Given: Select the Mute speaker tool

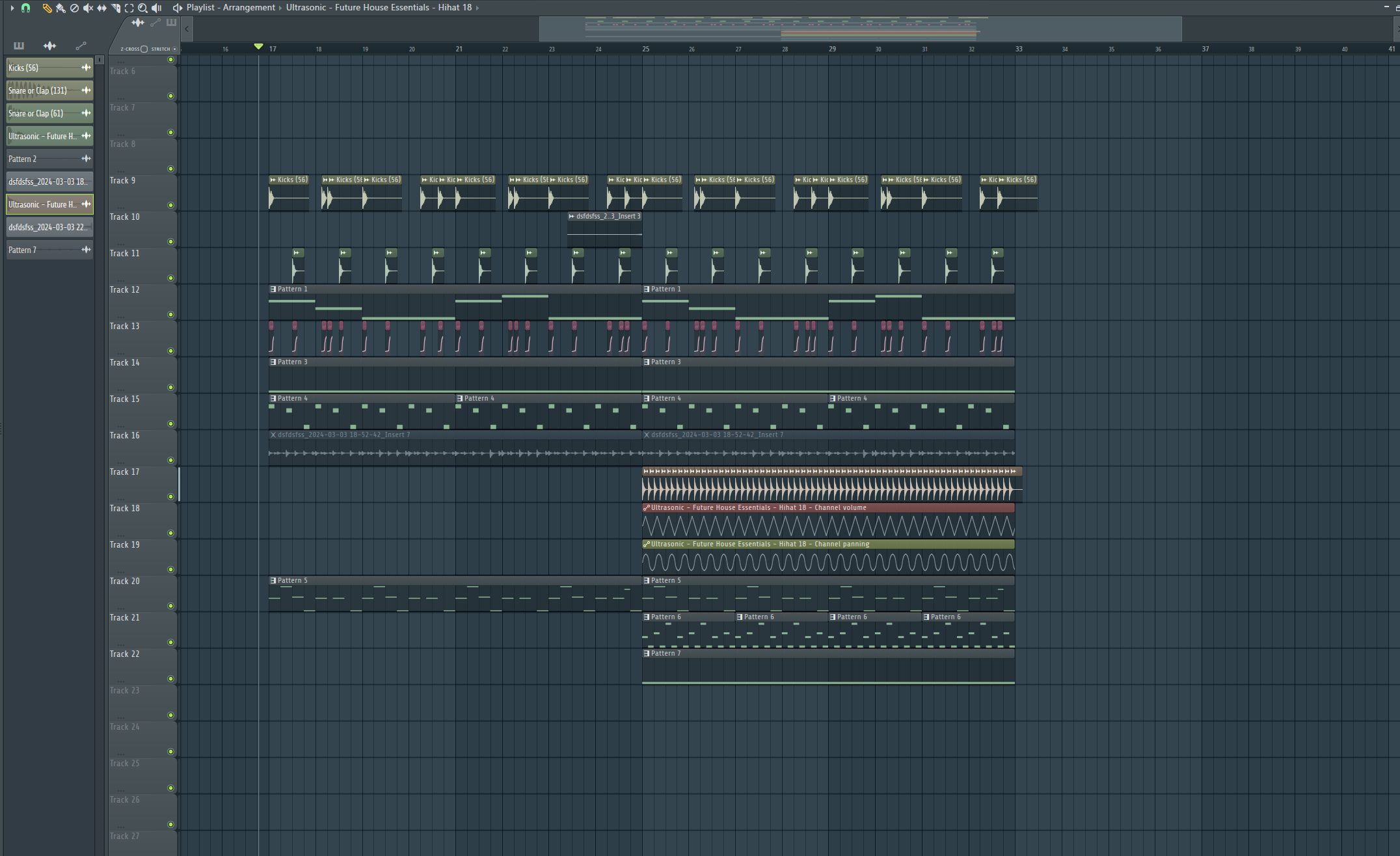Looking at the screenshot, I should 88,8.
